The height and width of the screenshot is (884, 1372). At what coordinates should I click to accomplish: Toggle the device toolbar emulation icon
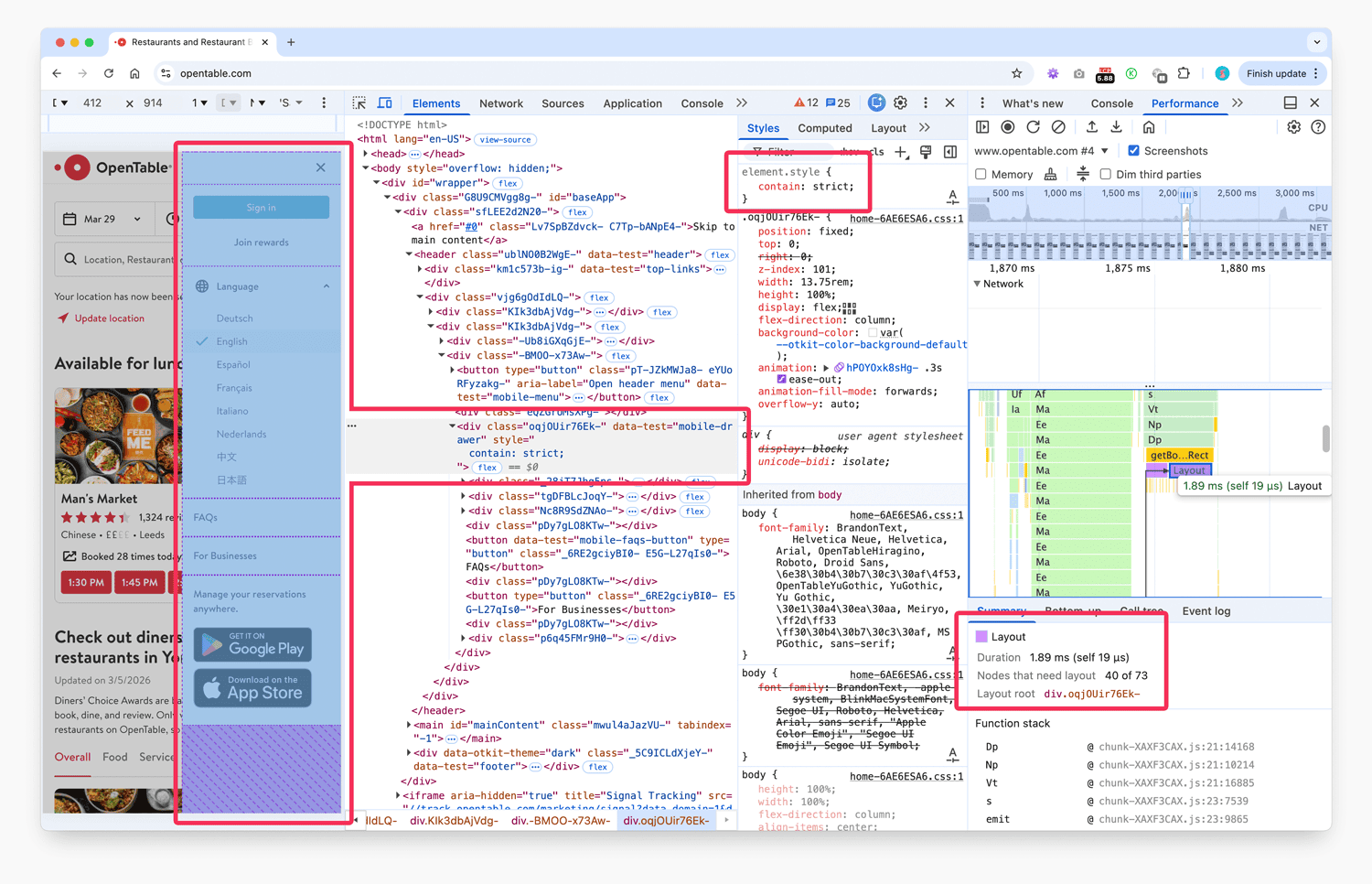[x=384, y=102]
